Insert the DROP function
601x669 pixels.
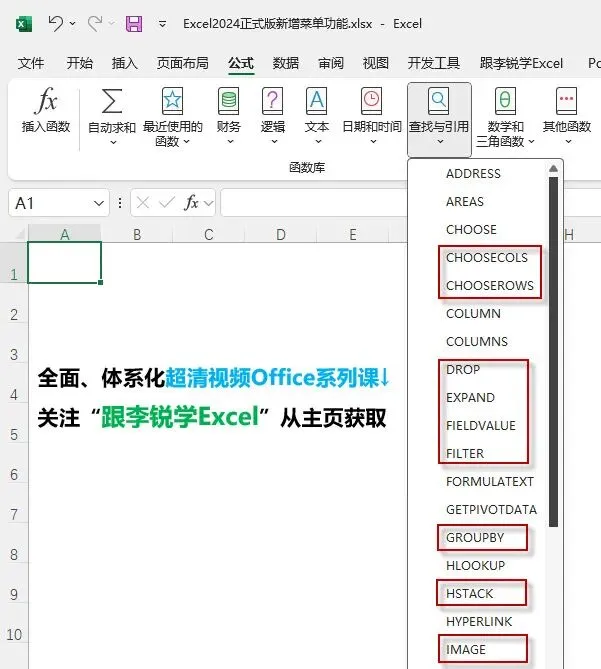pos(463,370)
